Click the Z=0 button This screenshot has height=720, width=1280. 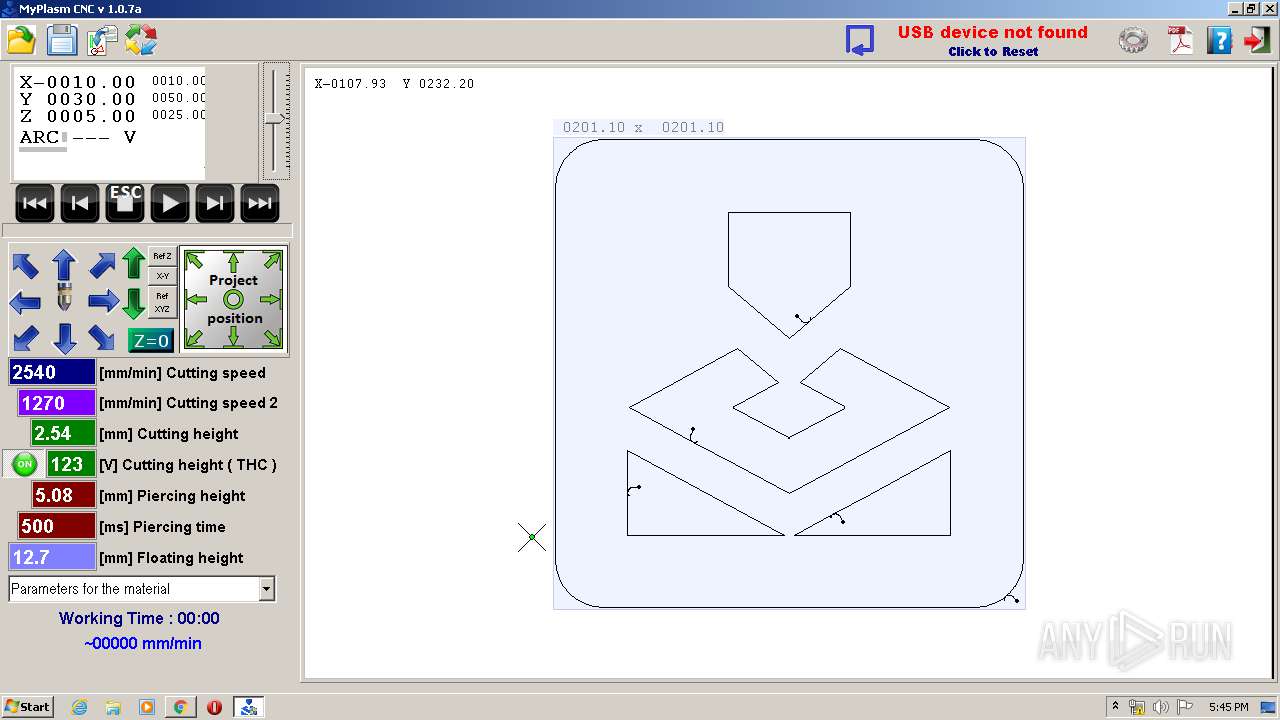tap(151, 341)
